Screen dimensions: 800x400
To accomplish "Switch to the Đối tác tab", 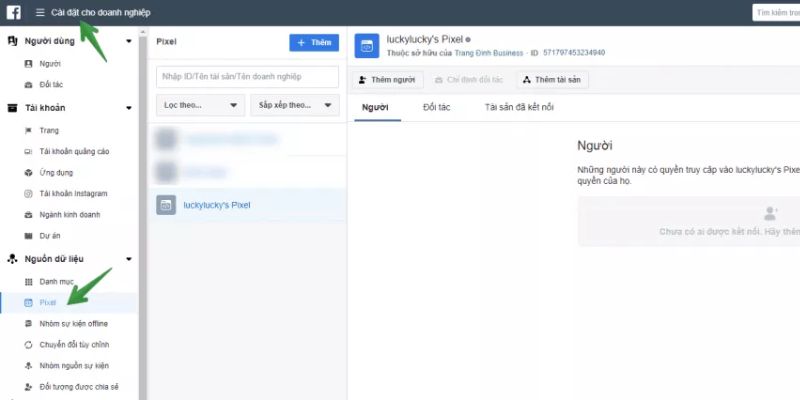I will (436, 108).
